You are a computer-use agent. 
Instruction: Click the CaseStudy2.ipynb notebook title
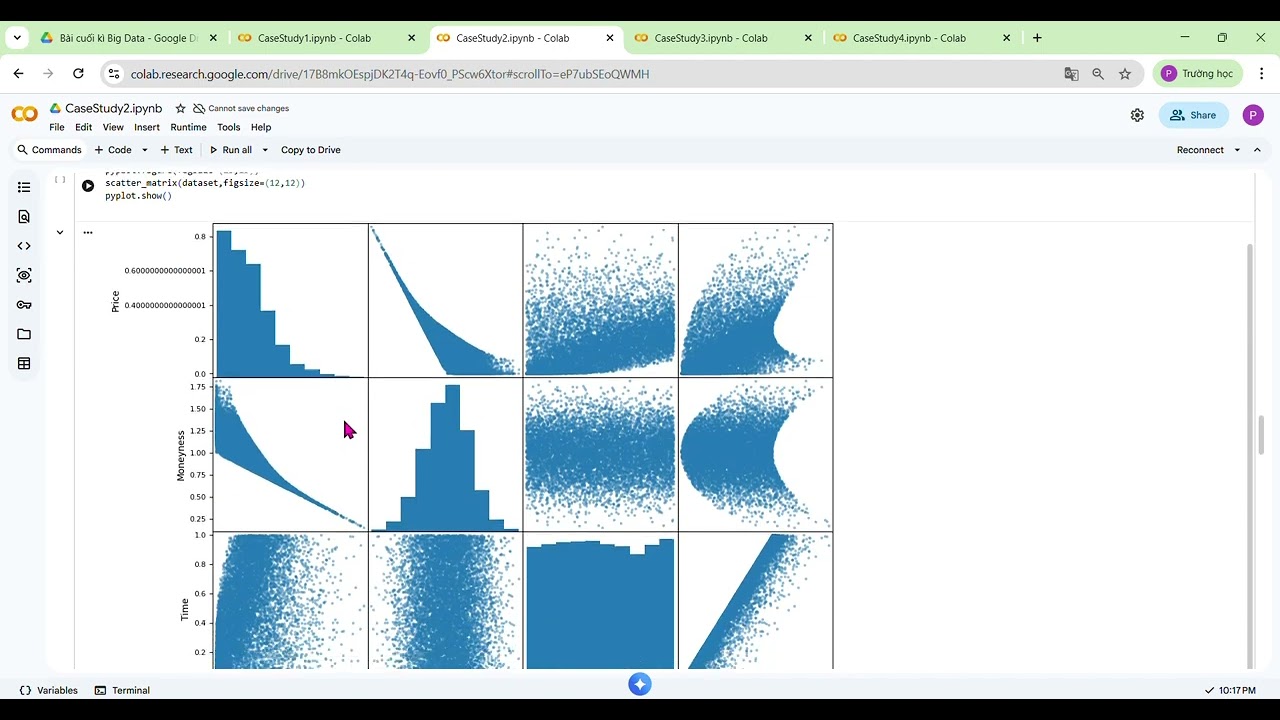pos(113,108)
